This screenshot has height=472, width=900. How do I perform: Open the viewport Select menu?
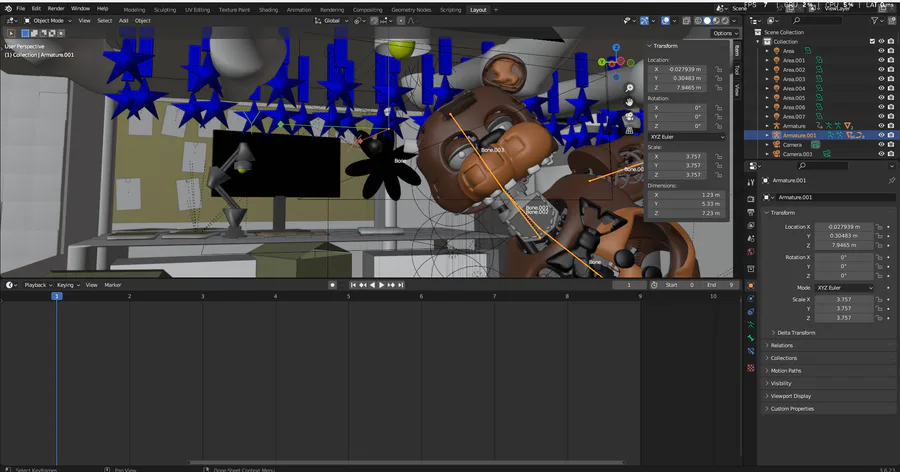tap(104, 21)
